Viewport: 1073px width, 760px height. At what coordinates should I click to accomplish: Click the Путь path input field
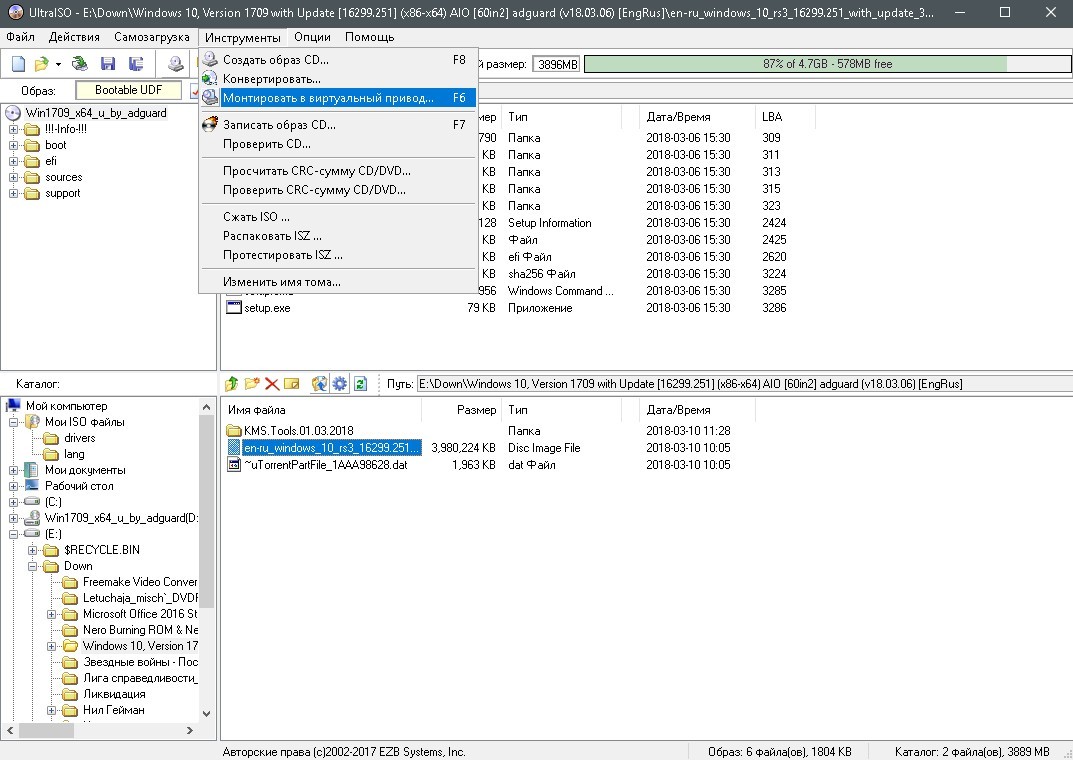click(745, 384)
